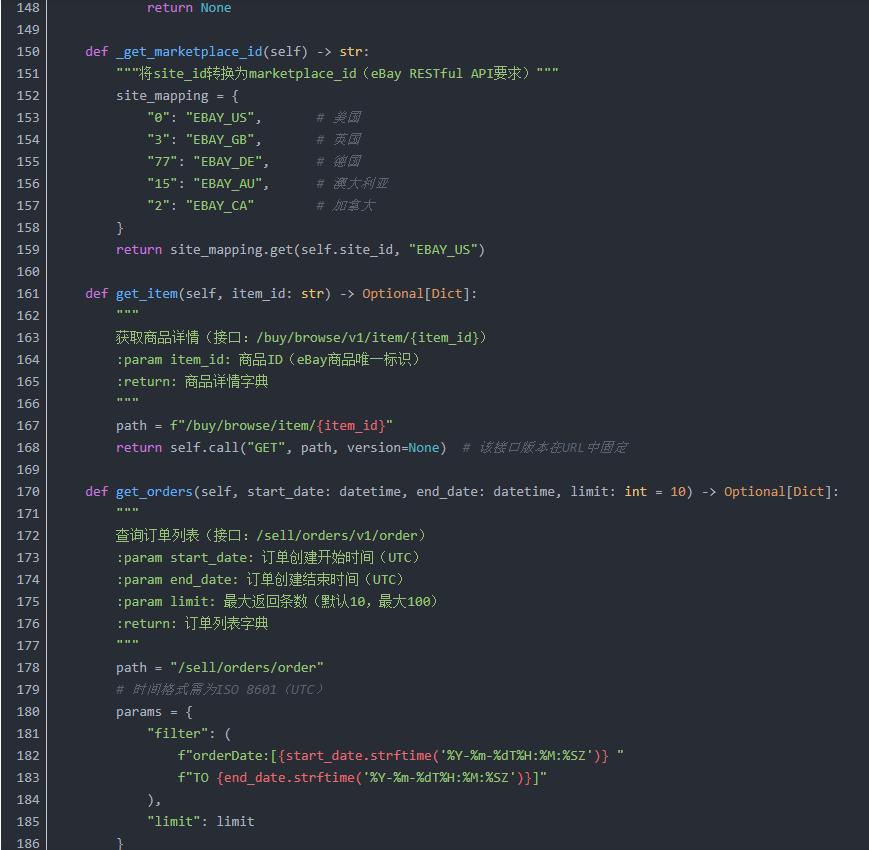Click line number 150 in the gutter

tap(29, 51)
